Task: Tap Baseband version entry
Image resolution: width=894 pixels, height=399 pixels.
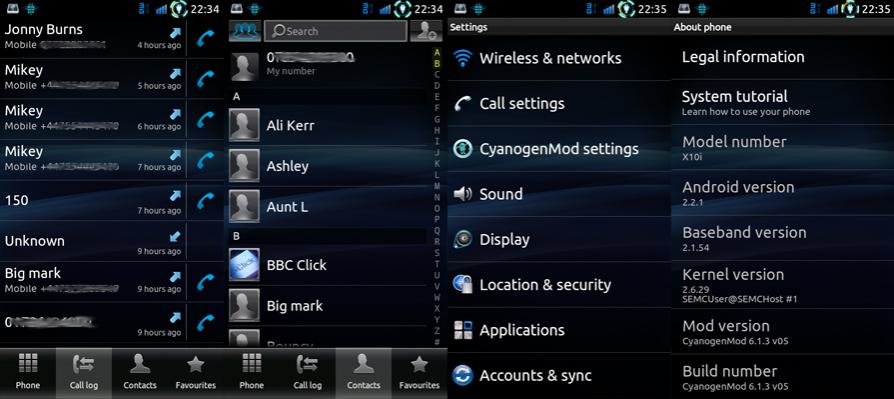Action: (x=783, y=239)
